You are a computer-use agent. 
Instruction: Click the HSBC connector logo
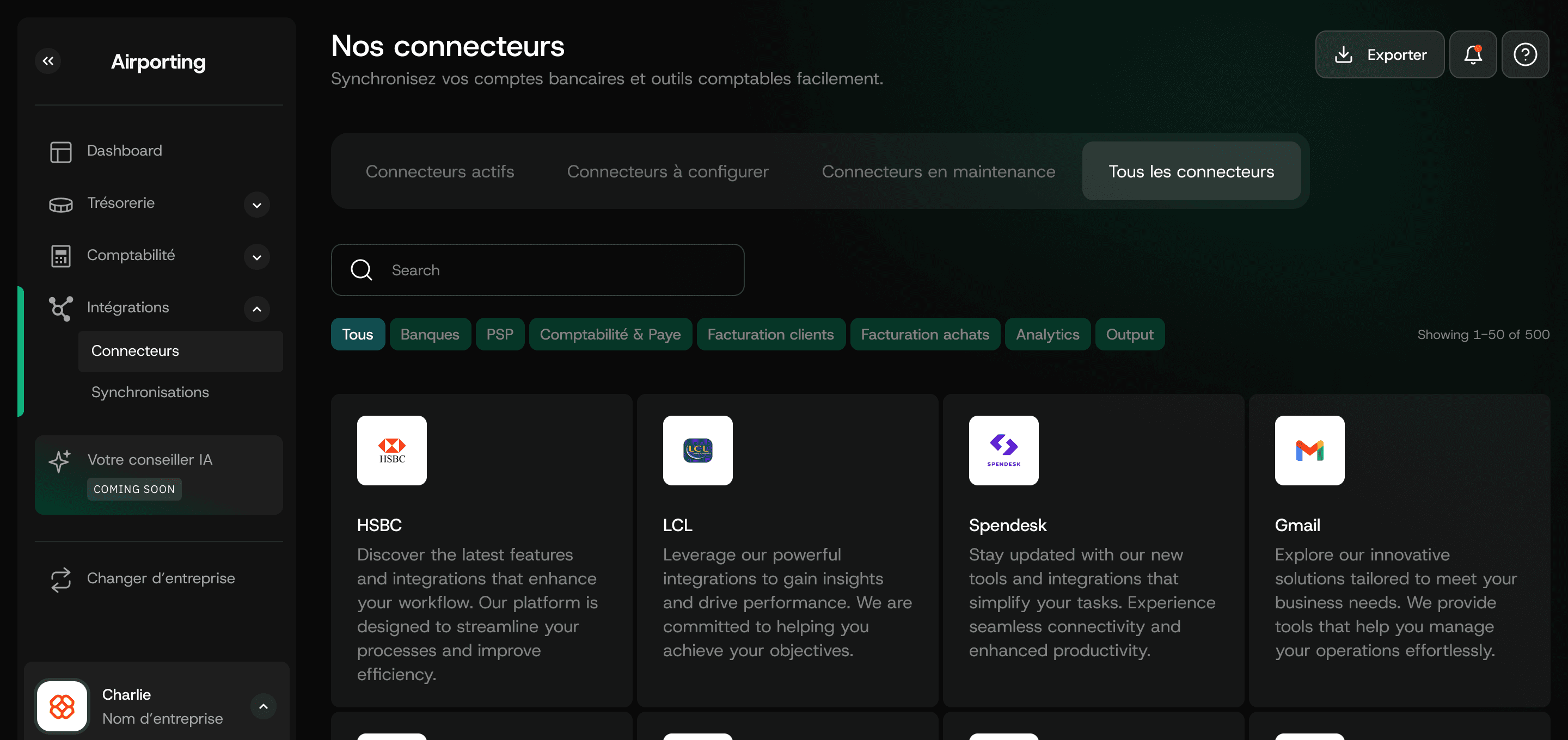click(x=391, y=451)
